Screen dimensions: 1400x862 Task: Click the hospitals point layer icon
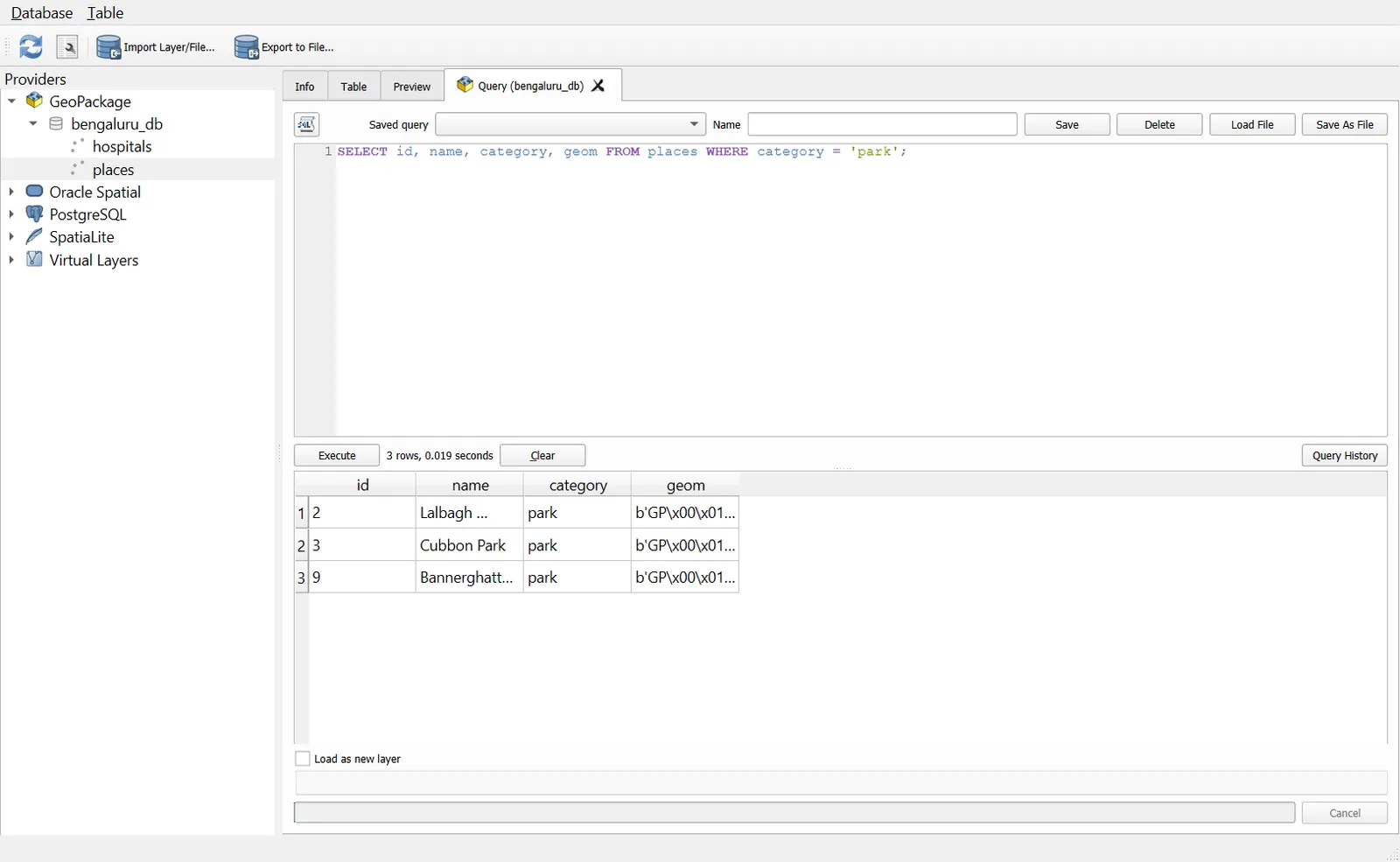[78, 146]
